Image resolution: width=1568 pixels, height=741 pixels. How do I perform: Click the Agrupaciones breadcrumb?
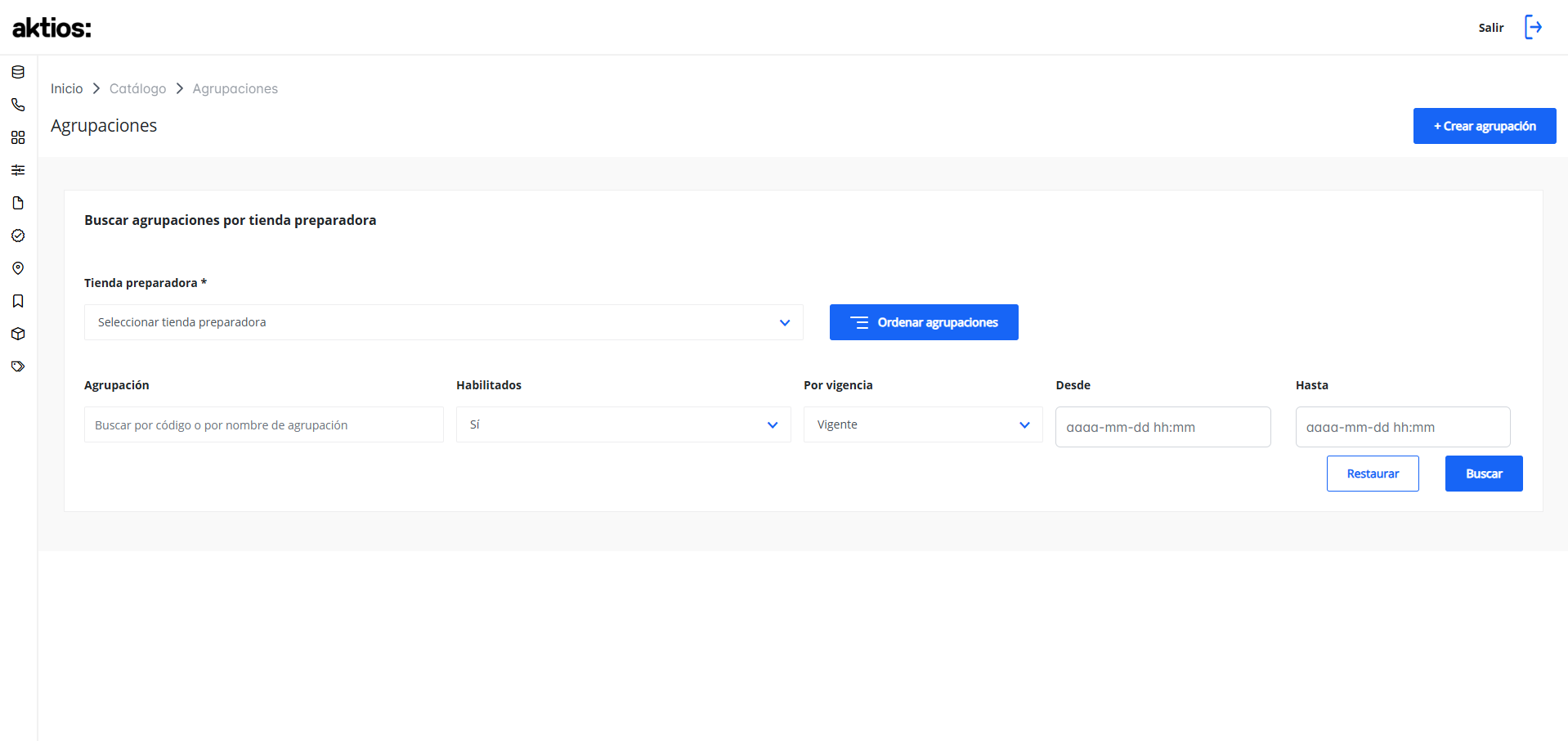point(235,88)
